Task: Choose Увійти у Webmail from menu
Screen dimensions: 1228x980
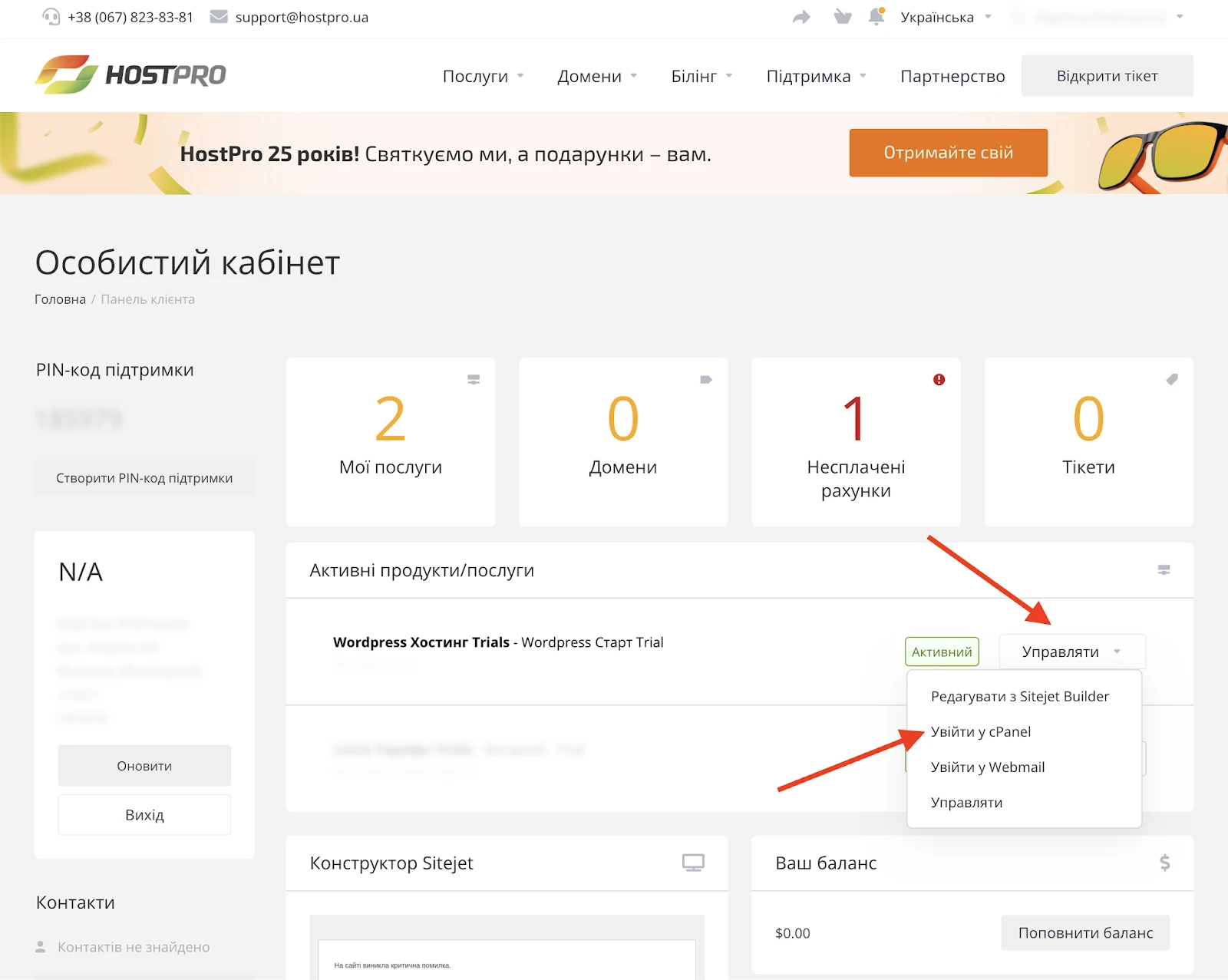Action: (x=987, y=767)
